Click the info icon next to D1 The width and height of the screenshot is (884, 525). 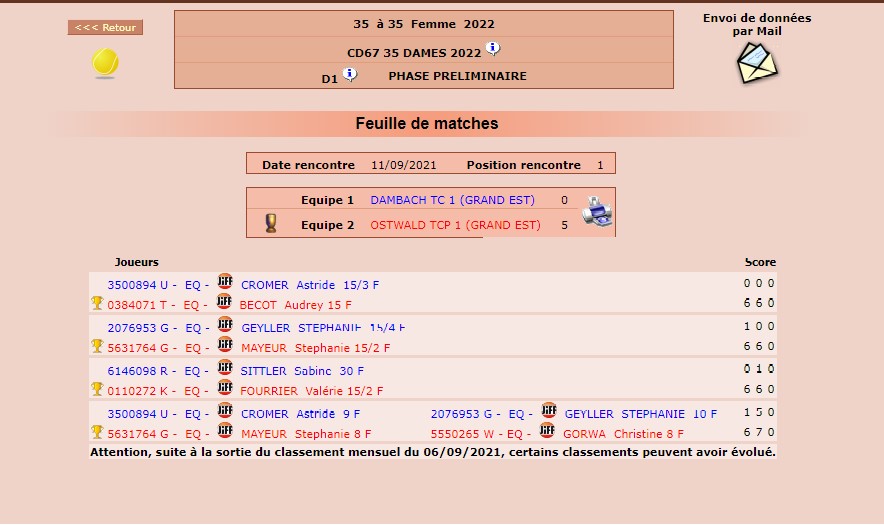349,74
